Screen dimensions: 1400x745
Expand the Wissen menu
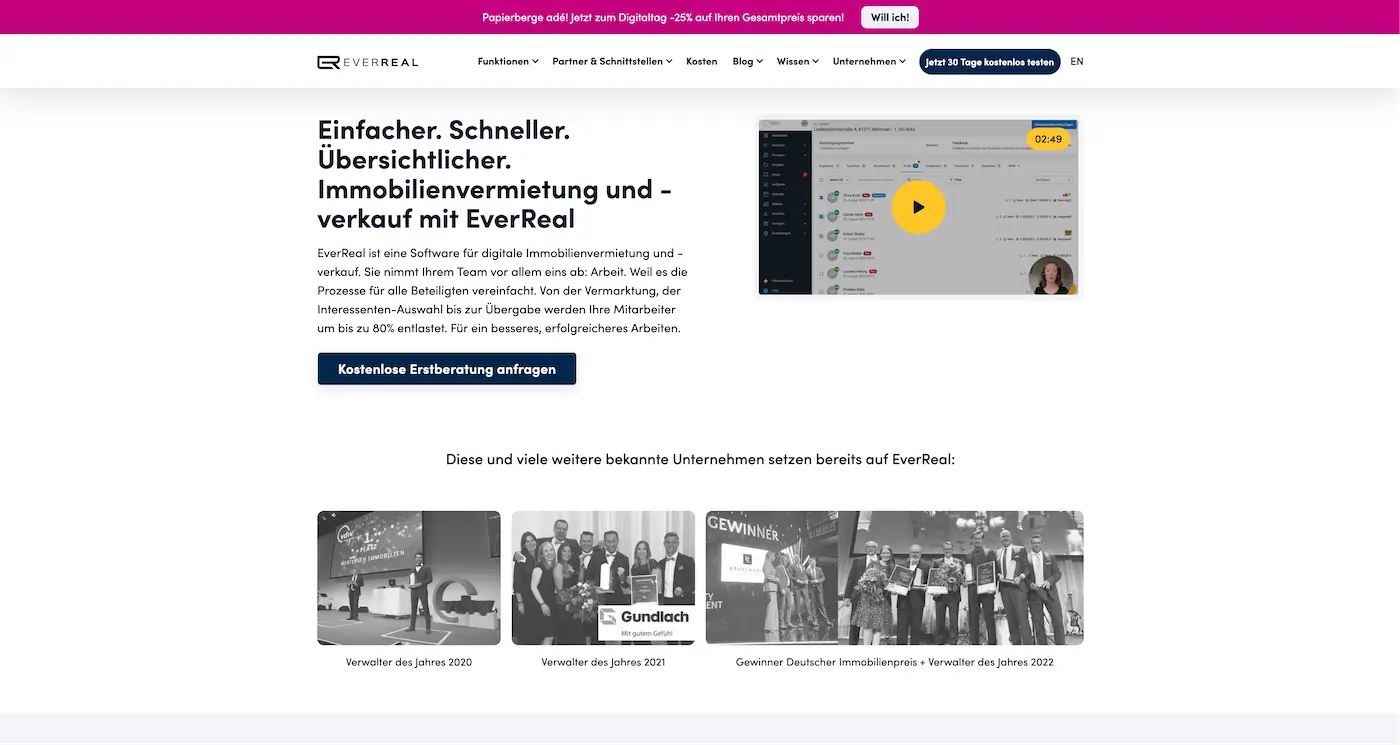click(x=797, y=62)
